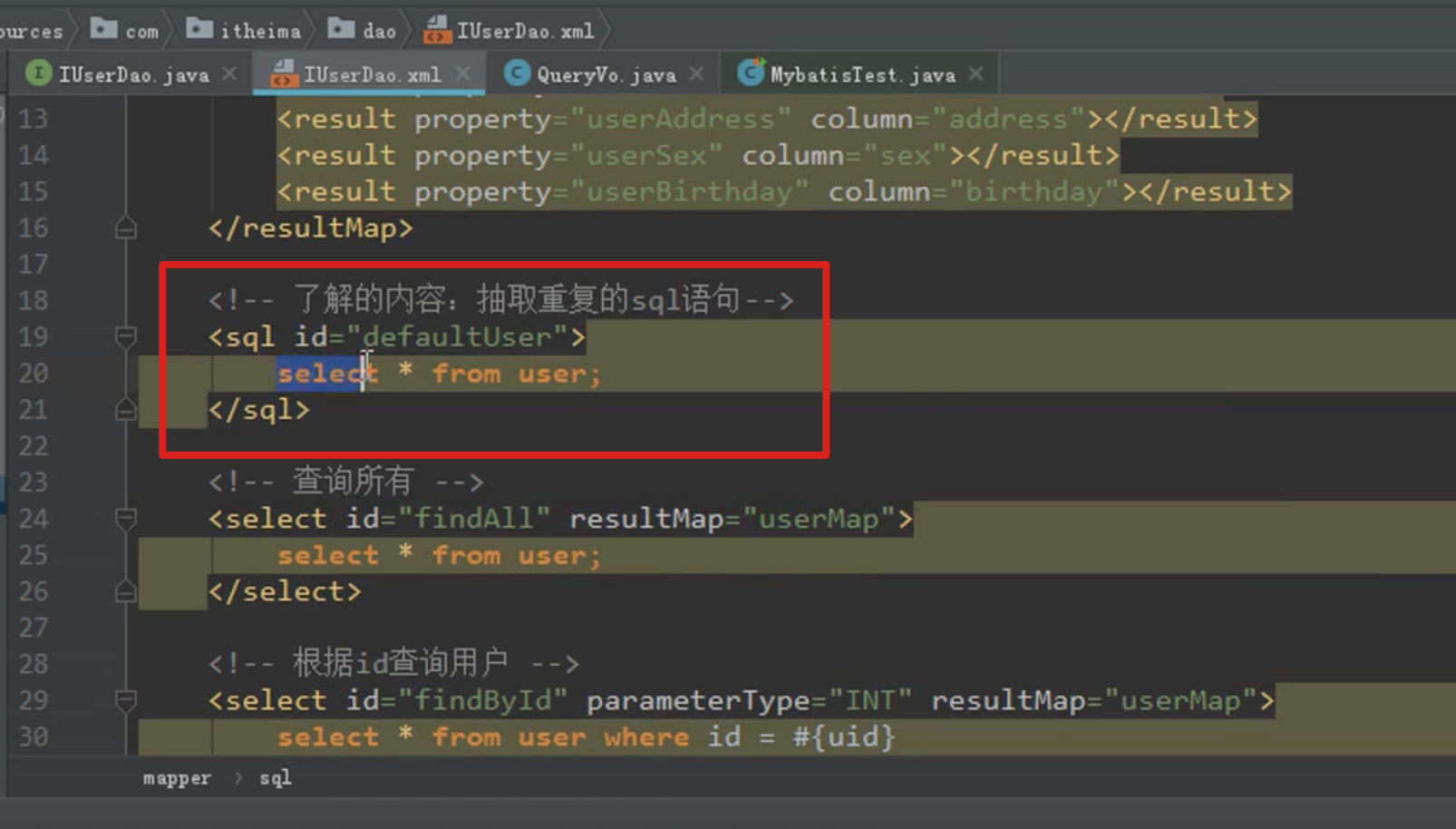This screenshot has width=1456, height=829.
Task: Select the IUserDao.xml breadcrumb in navigation bar
Action: click(x=525, y=31)
